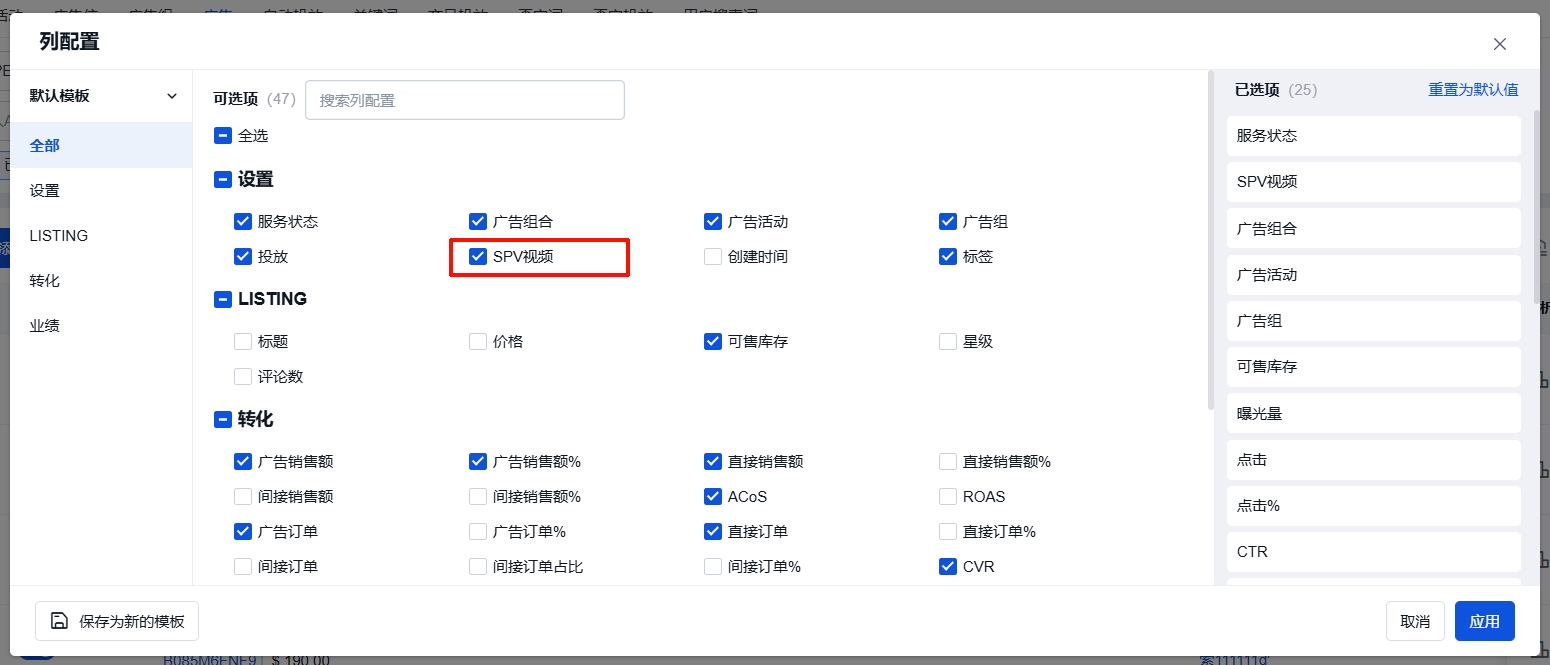Collapse the 转化 section minus icon
This screenshot has height=665, width=1550.
coord(223,420)
